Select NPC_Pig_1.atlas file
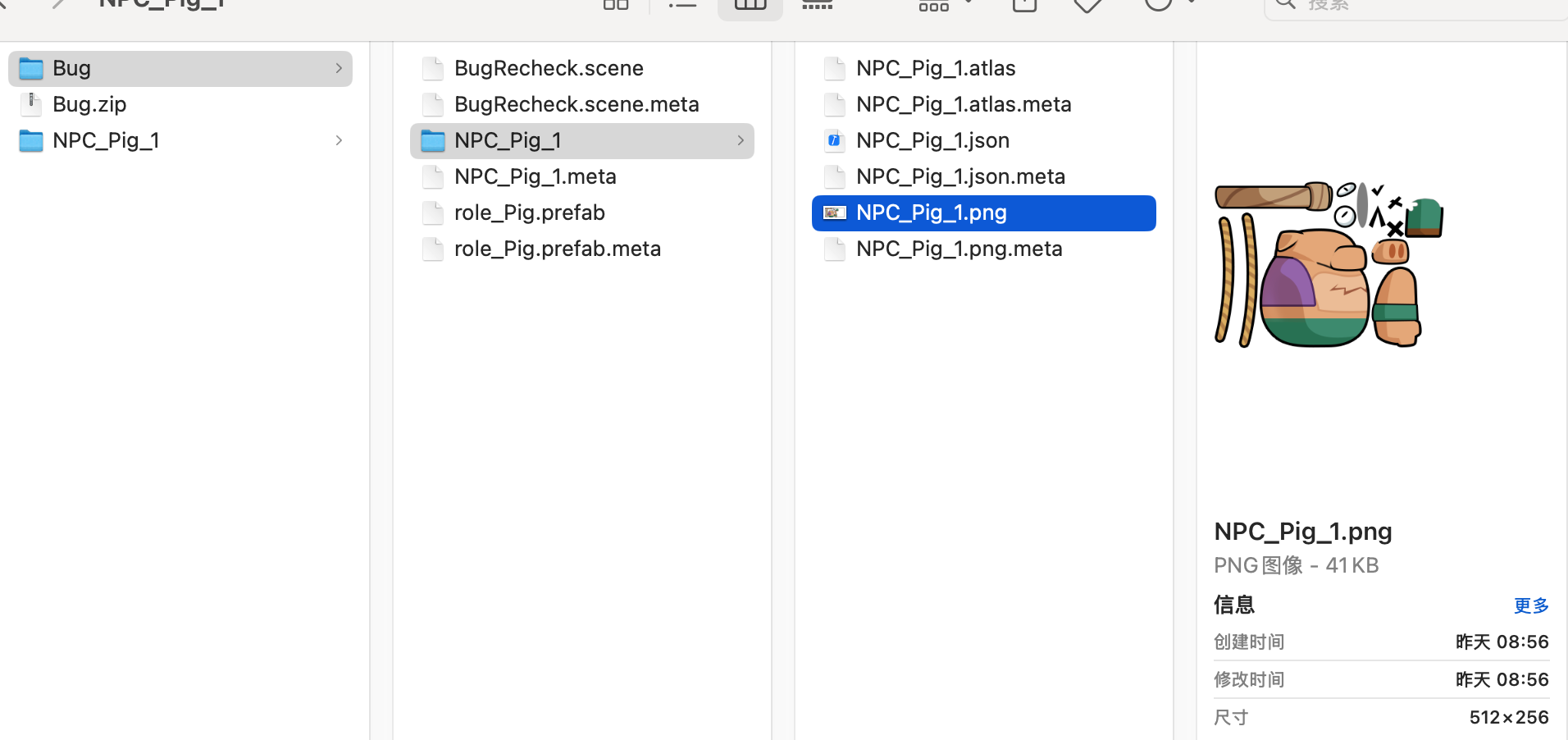 click(935, 68)
